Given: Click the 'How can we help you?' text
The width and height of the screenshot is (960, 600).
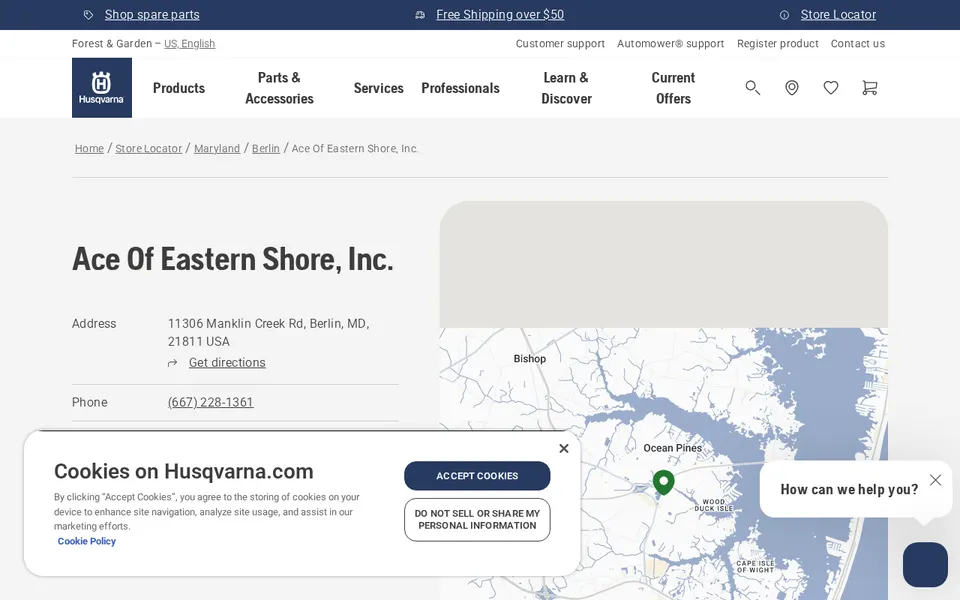Looking at the screenshot, I should (x=849, y=489).
